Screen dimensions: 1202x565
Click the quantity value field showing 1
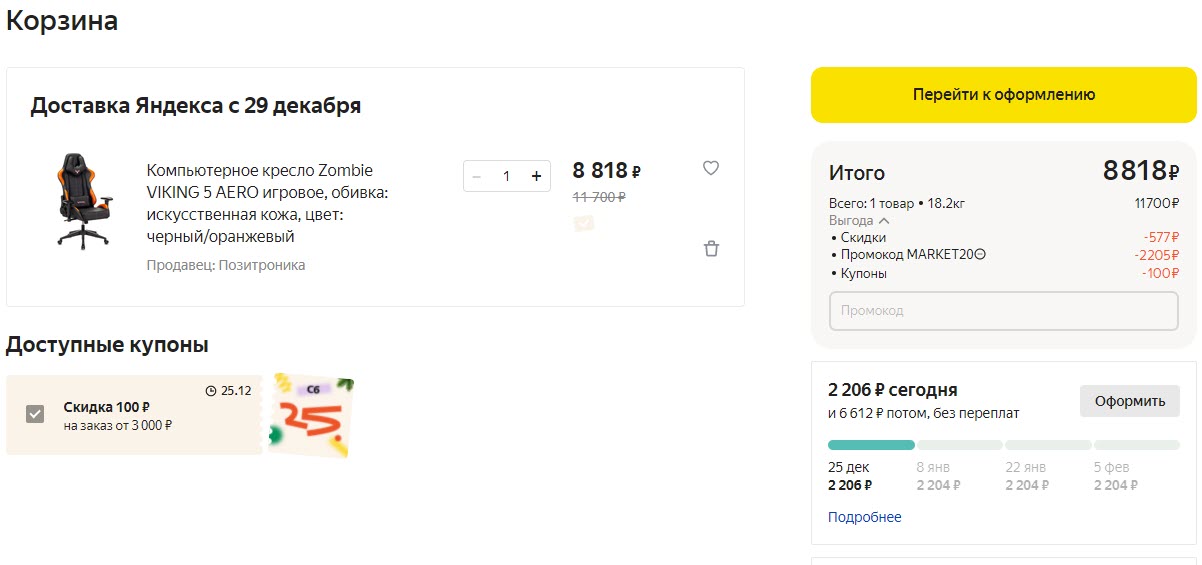point(506,176)
